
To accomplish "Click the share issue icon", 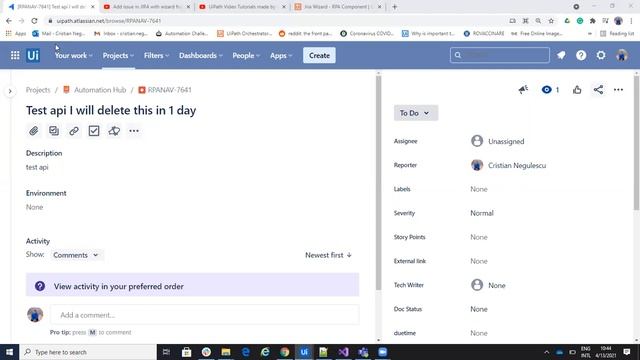I will [x=598, y=90].
